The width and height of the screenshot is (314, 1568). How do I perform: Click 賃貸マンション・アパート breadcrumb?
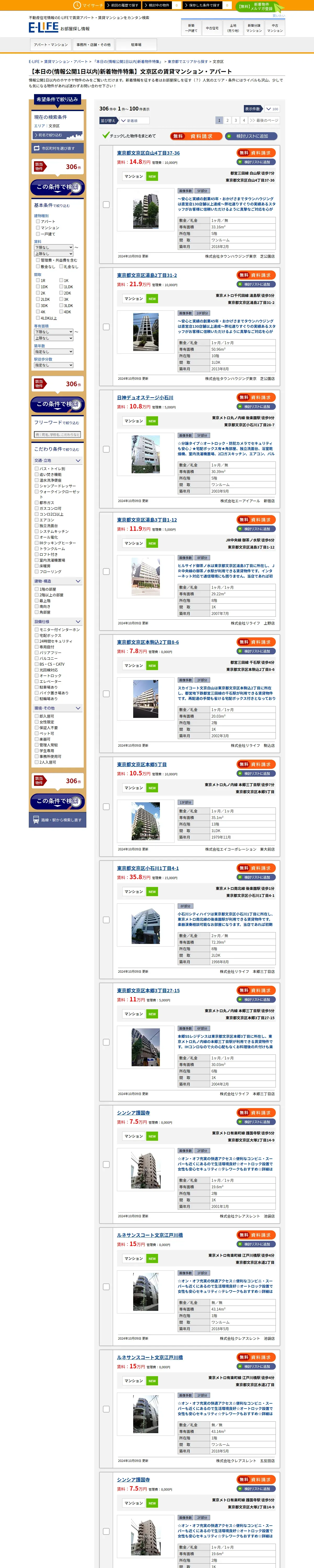(x=66, y=61)
